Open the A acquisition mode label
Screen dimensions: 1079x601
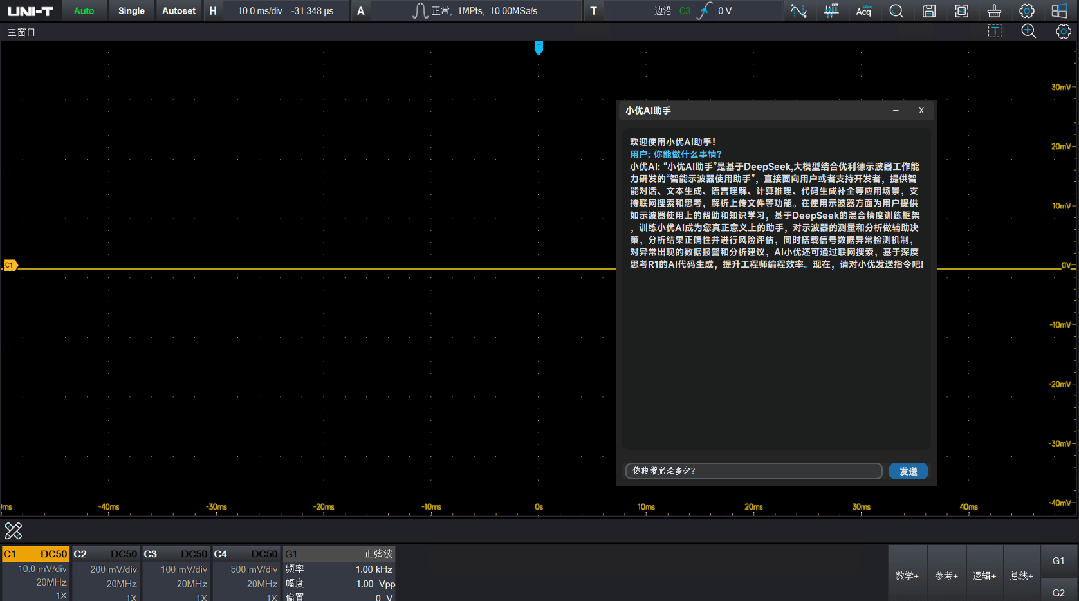point(361,11)
